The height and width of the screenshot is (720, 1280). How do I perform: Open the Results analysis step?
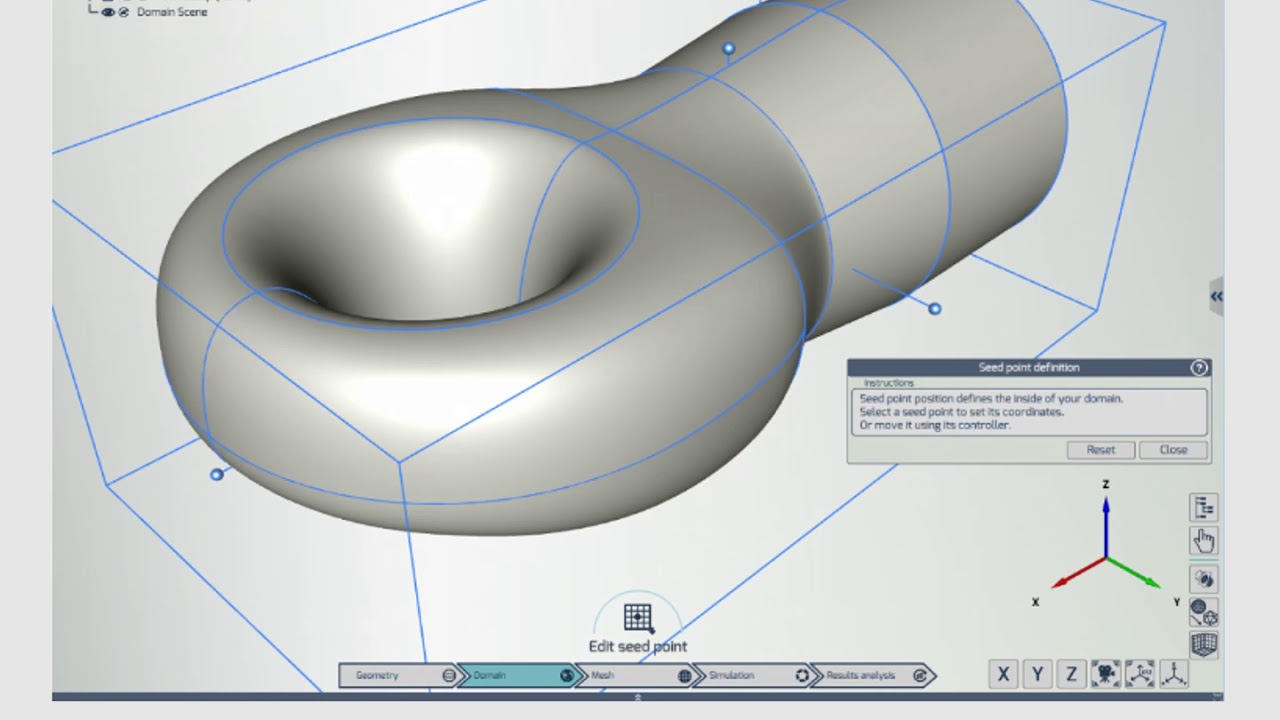point(872,676)
